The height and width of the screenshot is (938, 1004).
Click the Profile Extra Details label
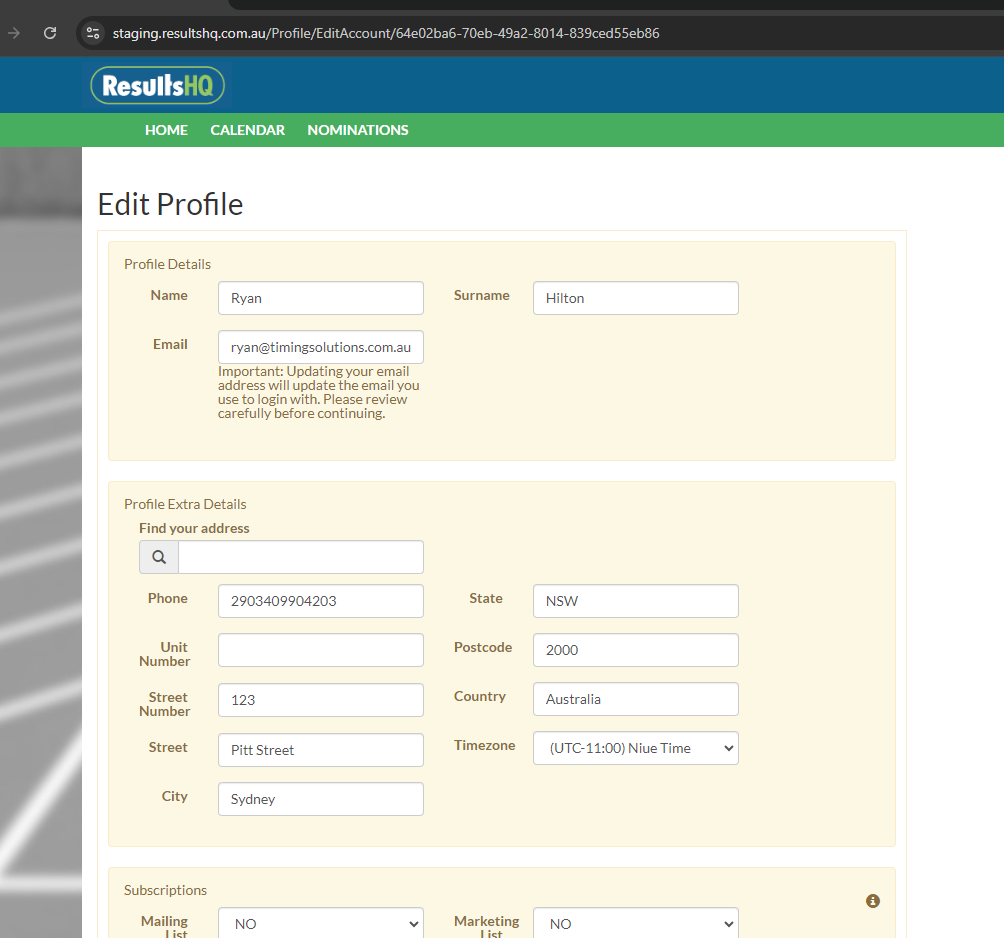point(185,505)
